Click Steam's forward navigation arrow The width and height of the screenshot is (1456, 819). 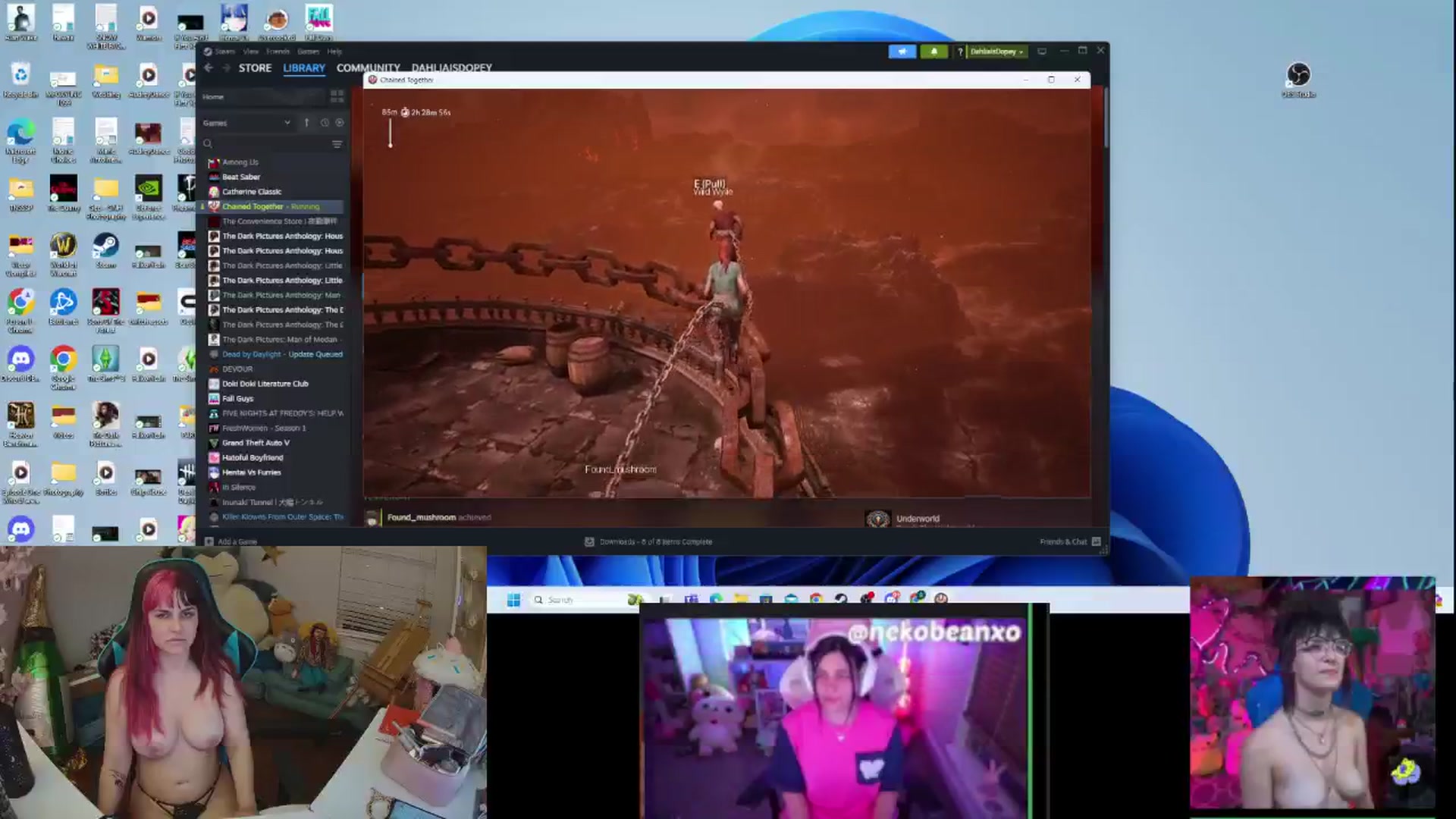[x=226, y=67]
